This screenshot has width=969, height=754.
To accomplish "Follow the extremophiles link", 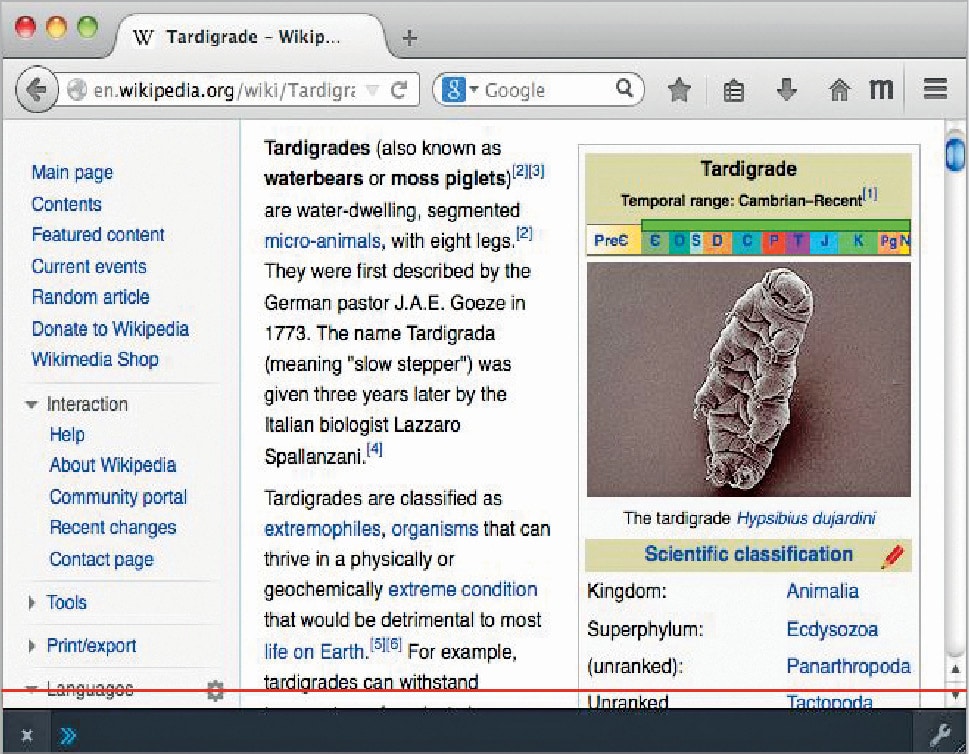I will [322, 529].
